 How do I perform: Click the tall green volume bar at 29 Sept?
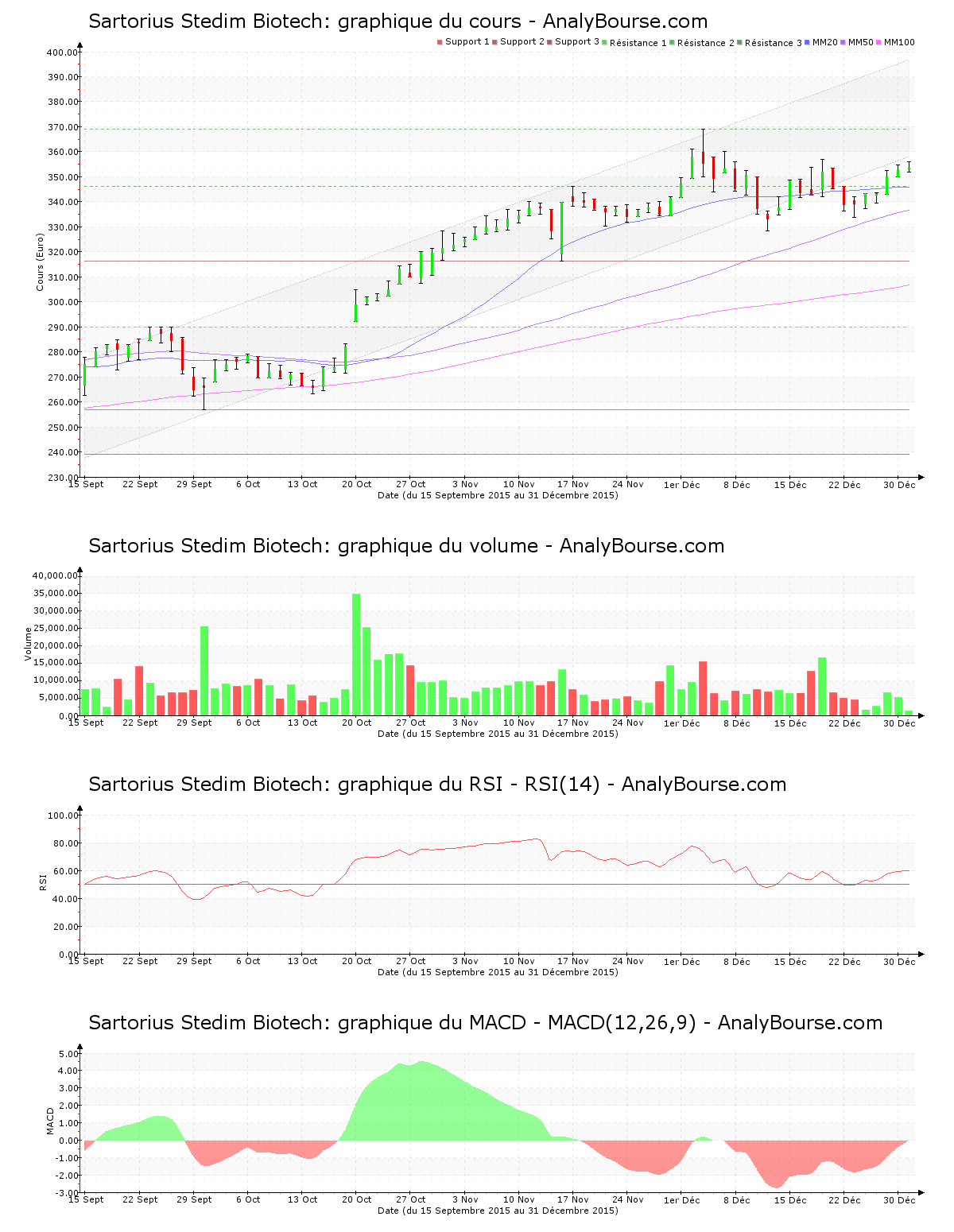(x=204, y=671)
